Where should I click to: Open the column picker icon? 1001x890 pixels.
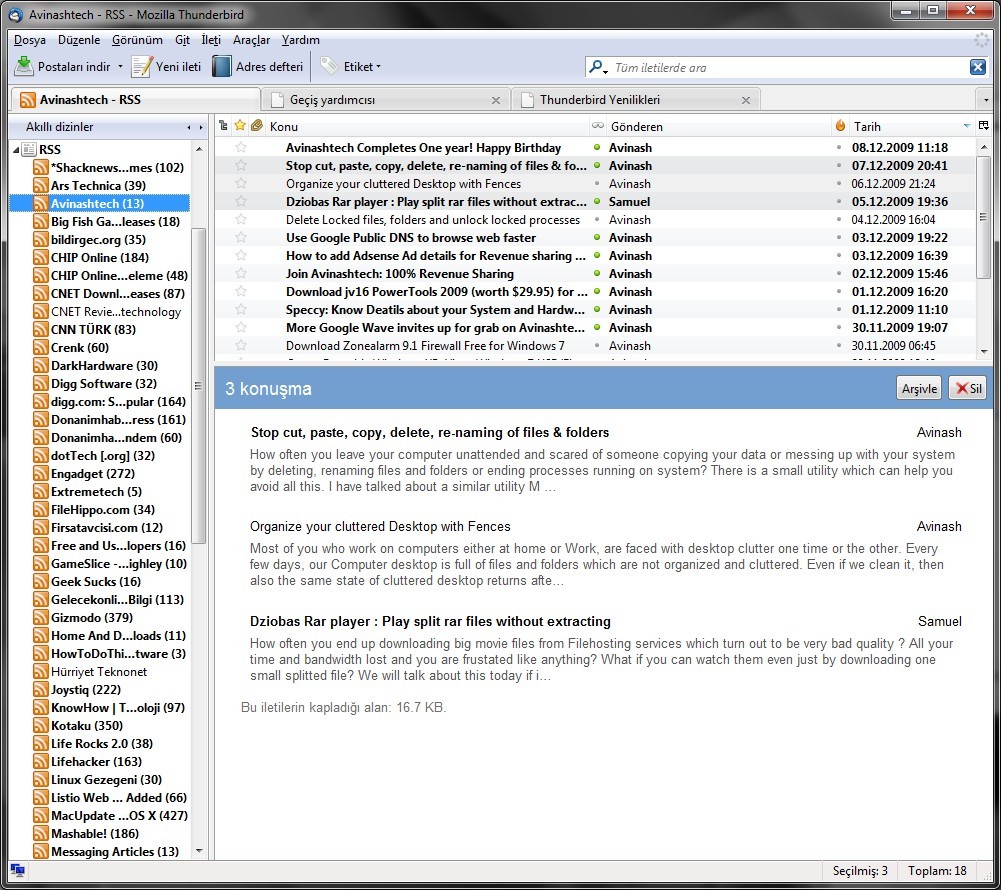pos(984,125)
